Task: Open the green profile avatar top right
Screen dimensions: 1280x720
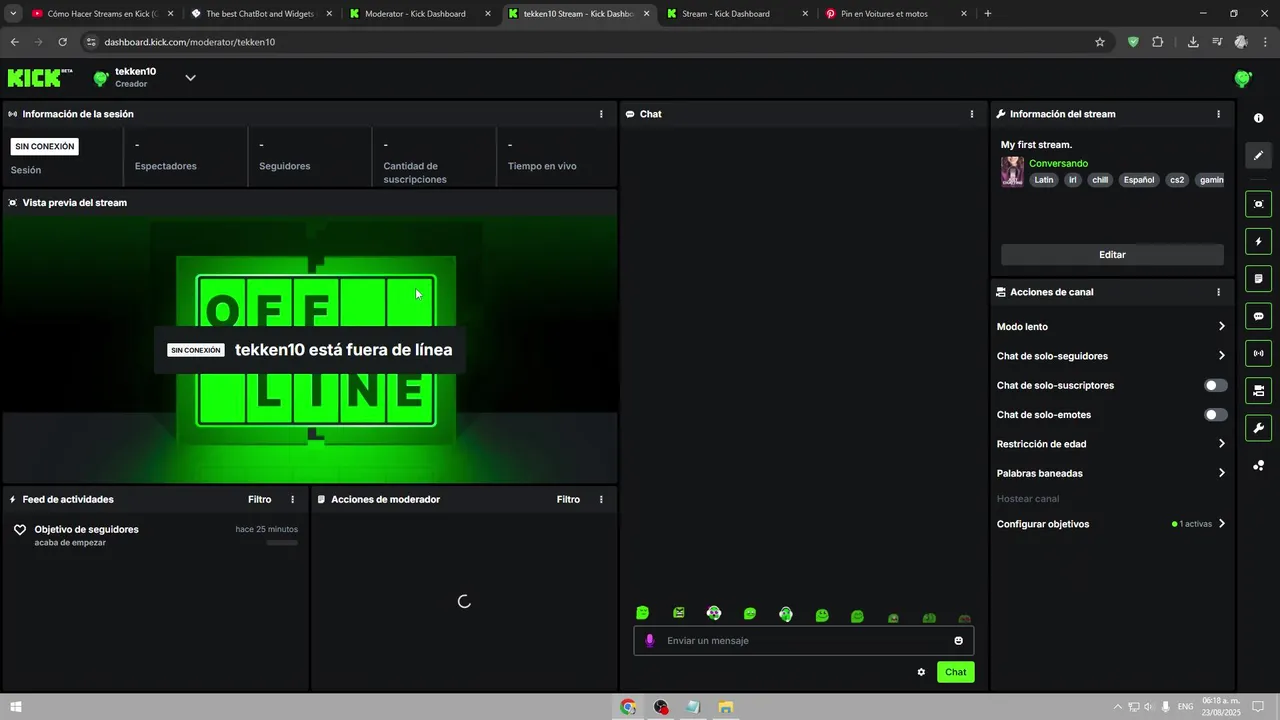Action: click(x=1243, y=78)
